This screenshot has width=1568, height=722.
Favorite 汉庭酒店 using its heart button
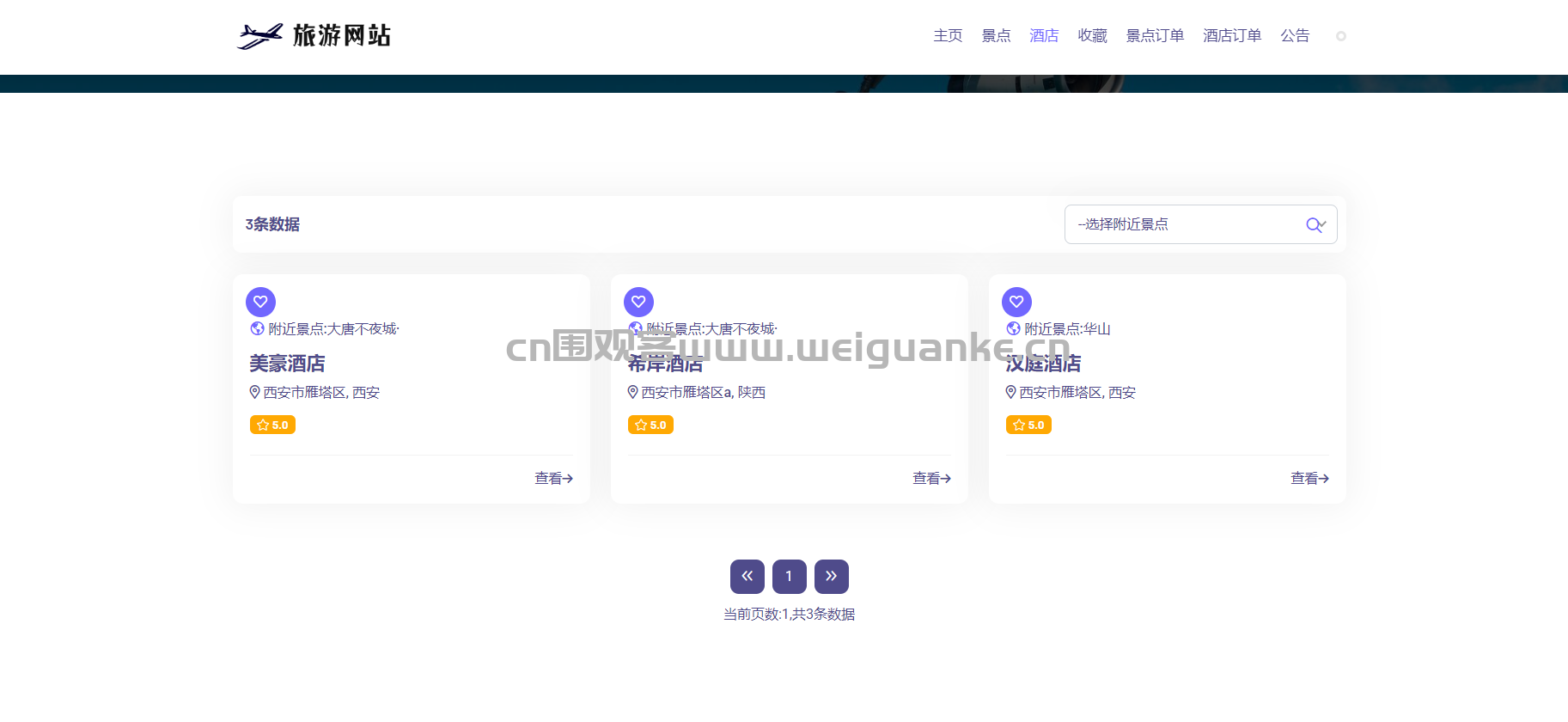click(x=1016, y=302)
